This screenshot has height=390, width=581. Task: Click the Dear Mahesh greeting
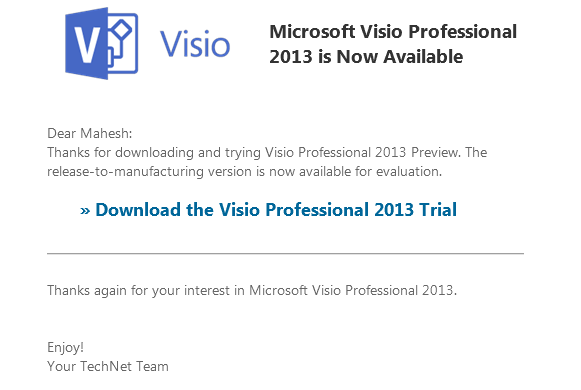[90, 133]
